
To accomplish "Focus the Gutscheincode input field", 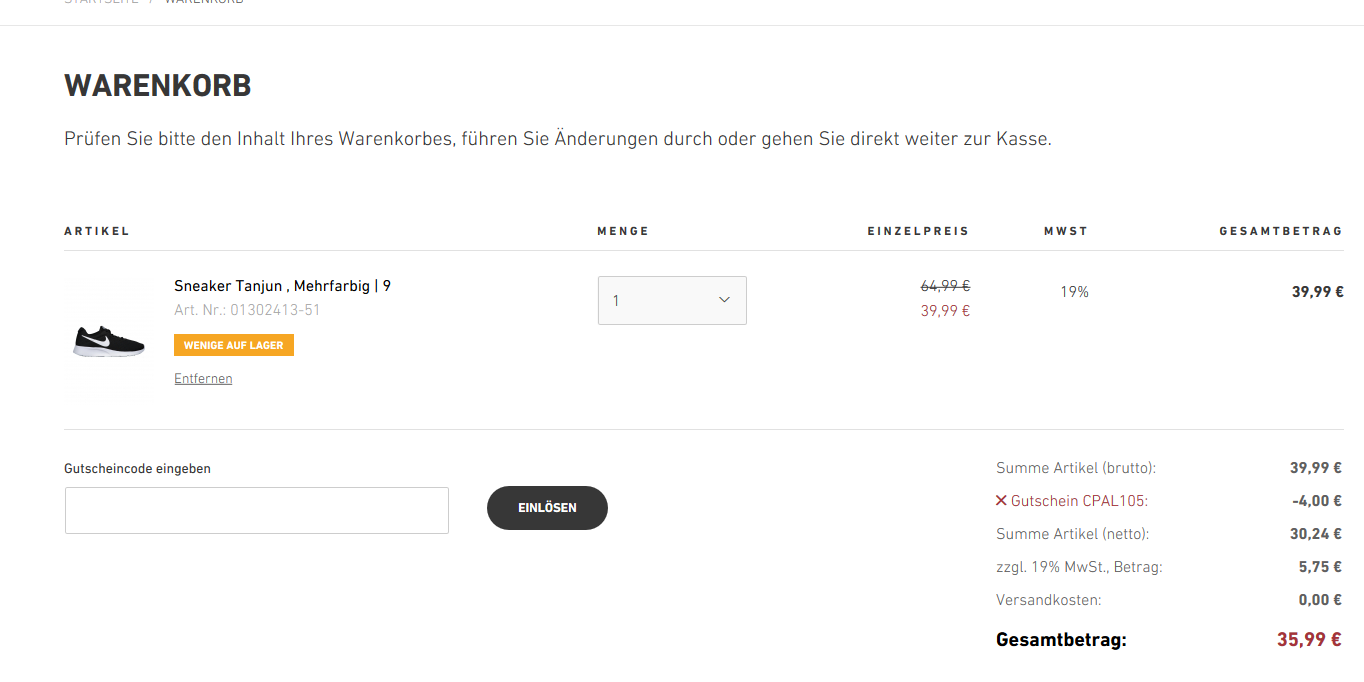I will point(257,510).
